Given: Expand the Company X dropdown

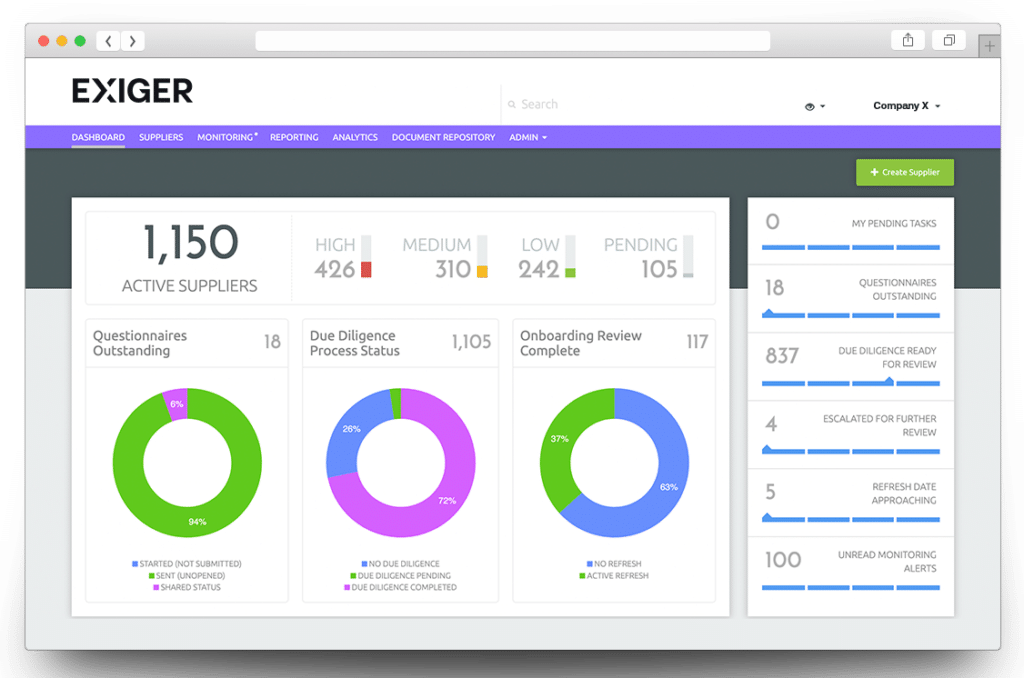Looking at the screenshot, I should pos(906,106).
